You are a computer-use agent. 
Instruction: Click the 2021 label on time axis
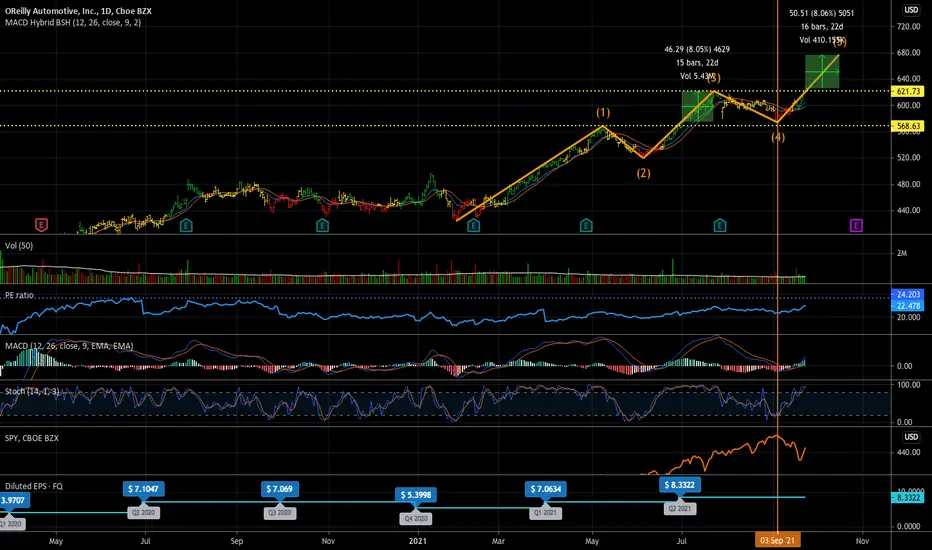coord(418,541)
